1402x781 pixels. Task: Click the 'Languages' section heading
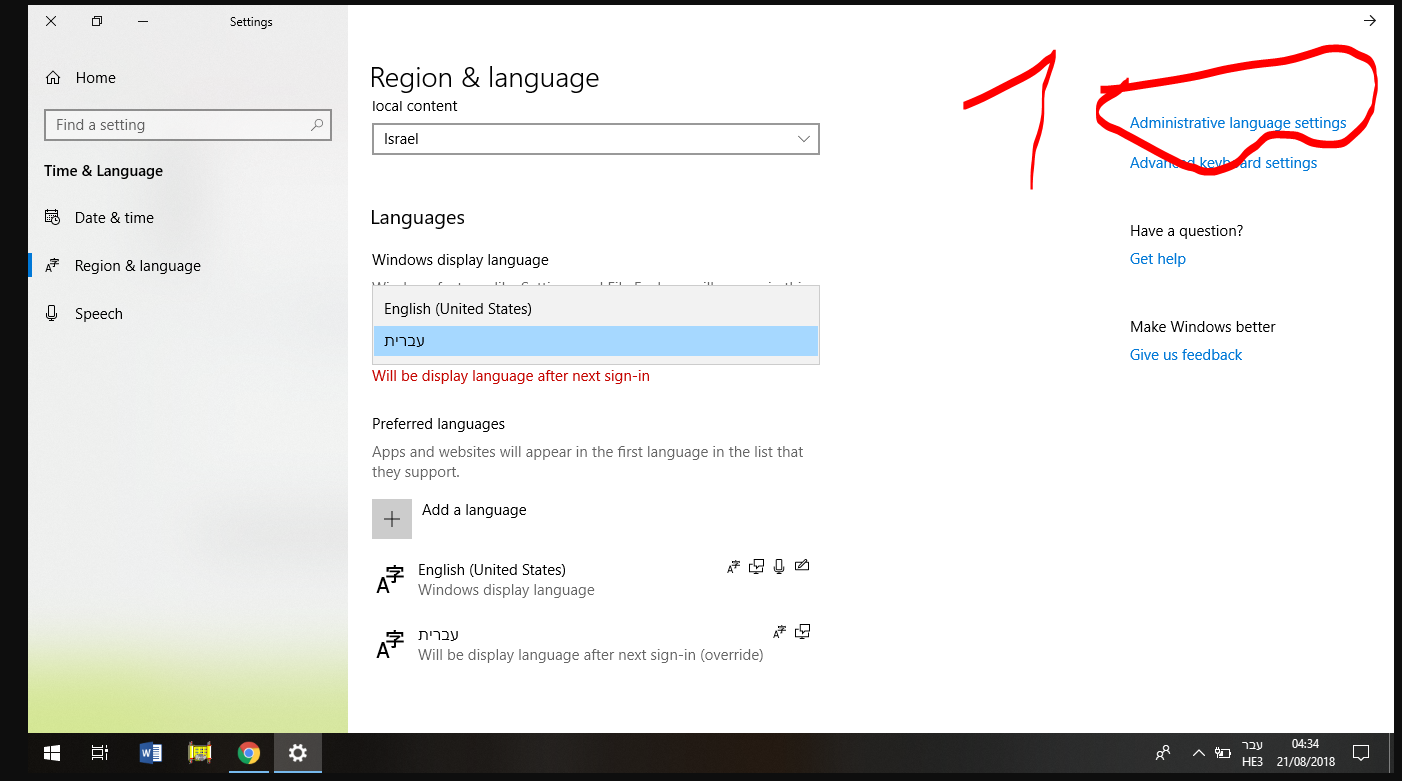click(x=417, y=218)
